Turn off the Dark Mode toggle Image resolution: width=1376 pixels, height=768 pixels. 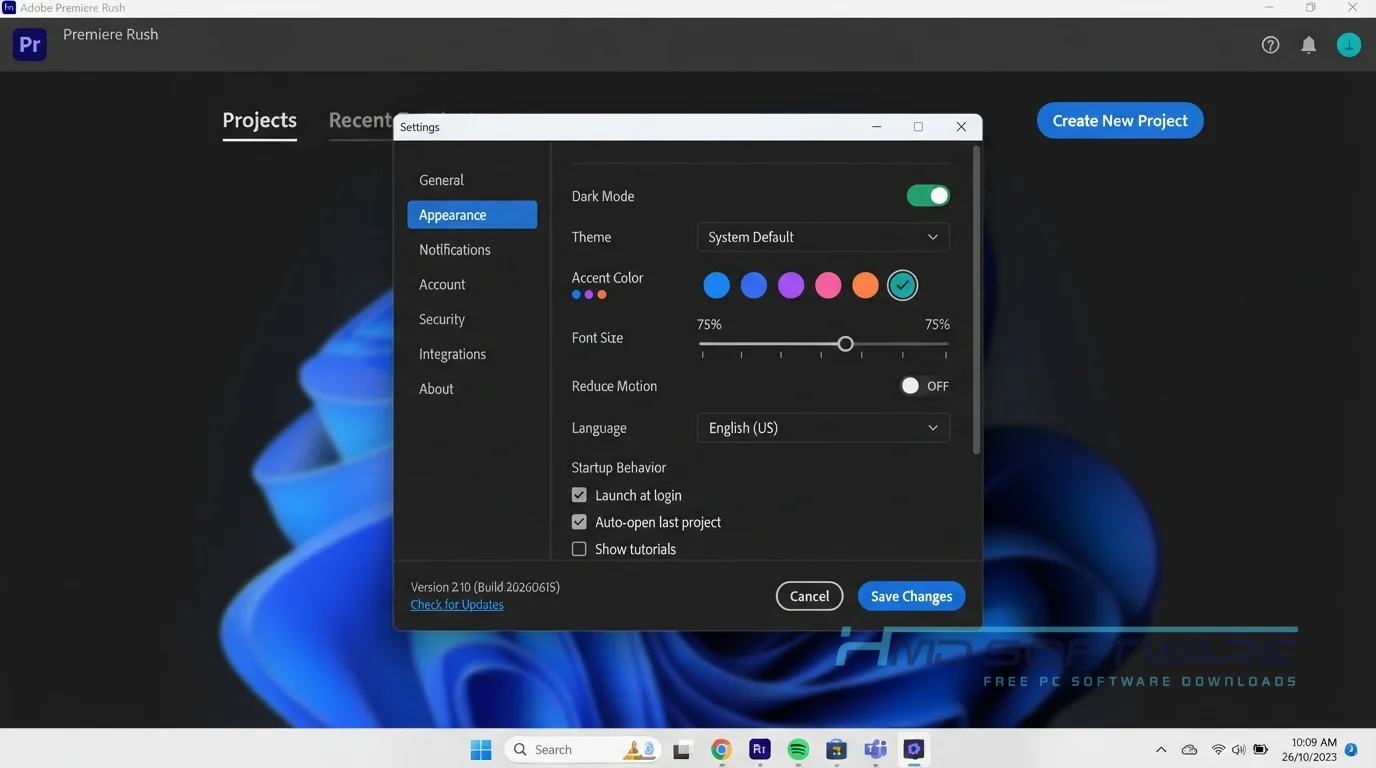(928, 196)
